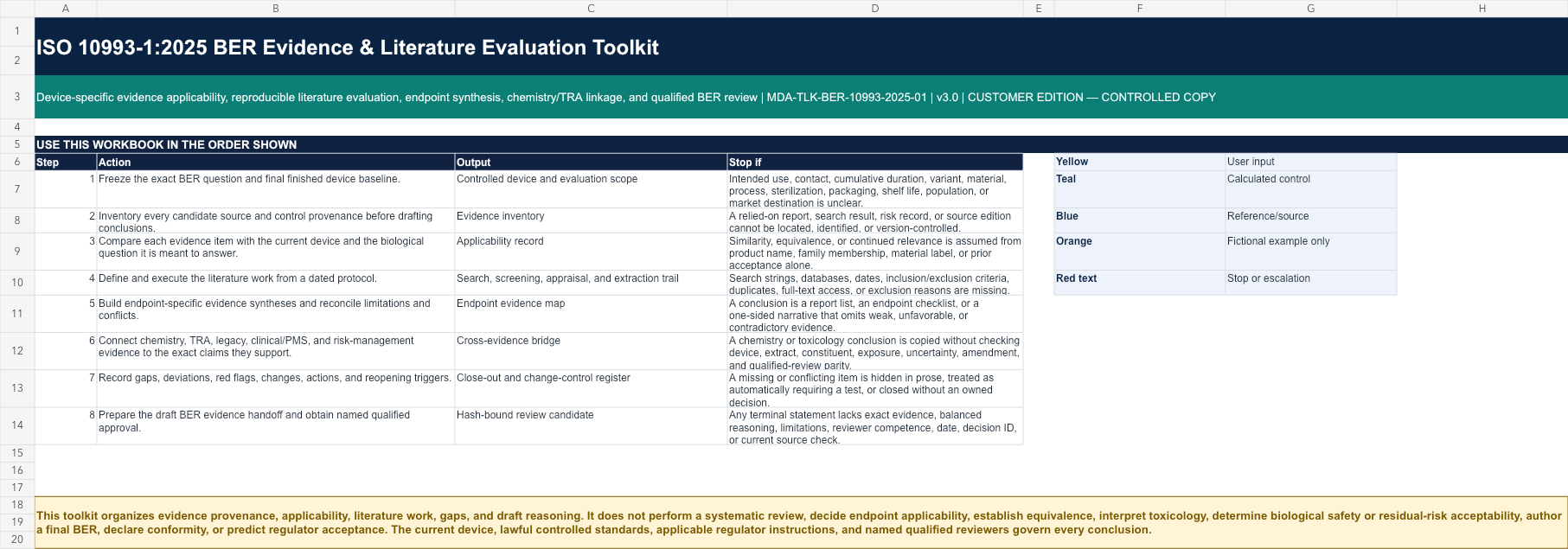Select row 7 header
This screenshot has width=1568, height=549.
click(x=17, y=188)
